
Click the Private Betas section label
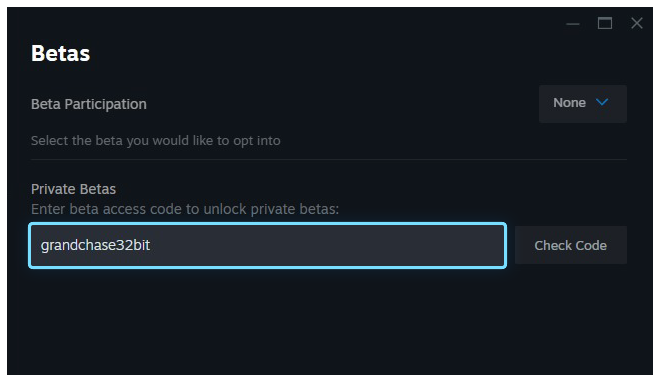tap(73, 189)
